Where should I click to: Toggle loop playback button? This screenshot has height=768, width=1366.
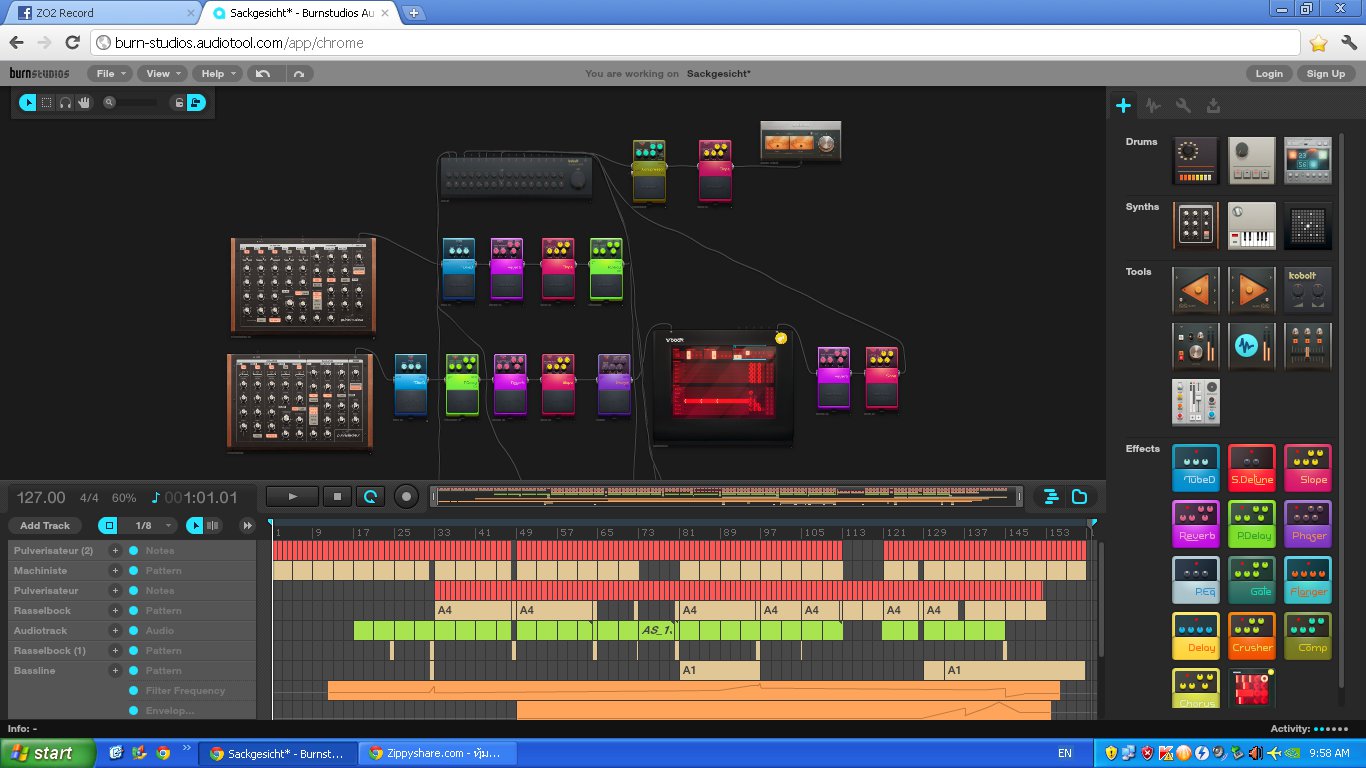click(370, 496)
